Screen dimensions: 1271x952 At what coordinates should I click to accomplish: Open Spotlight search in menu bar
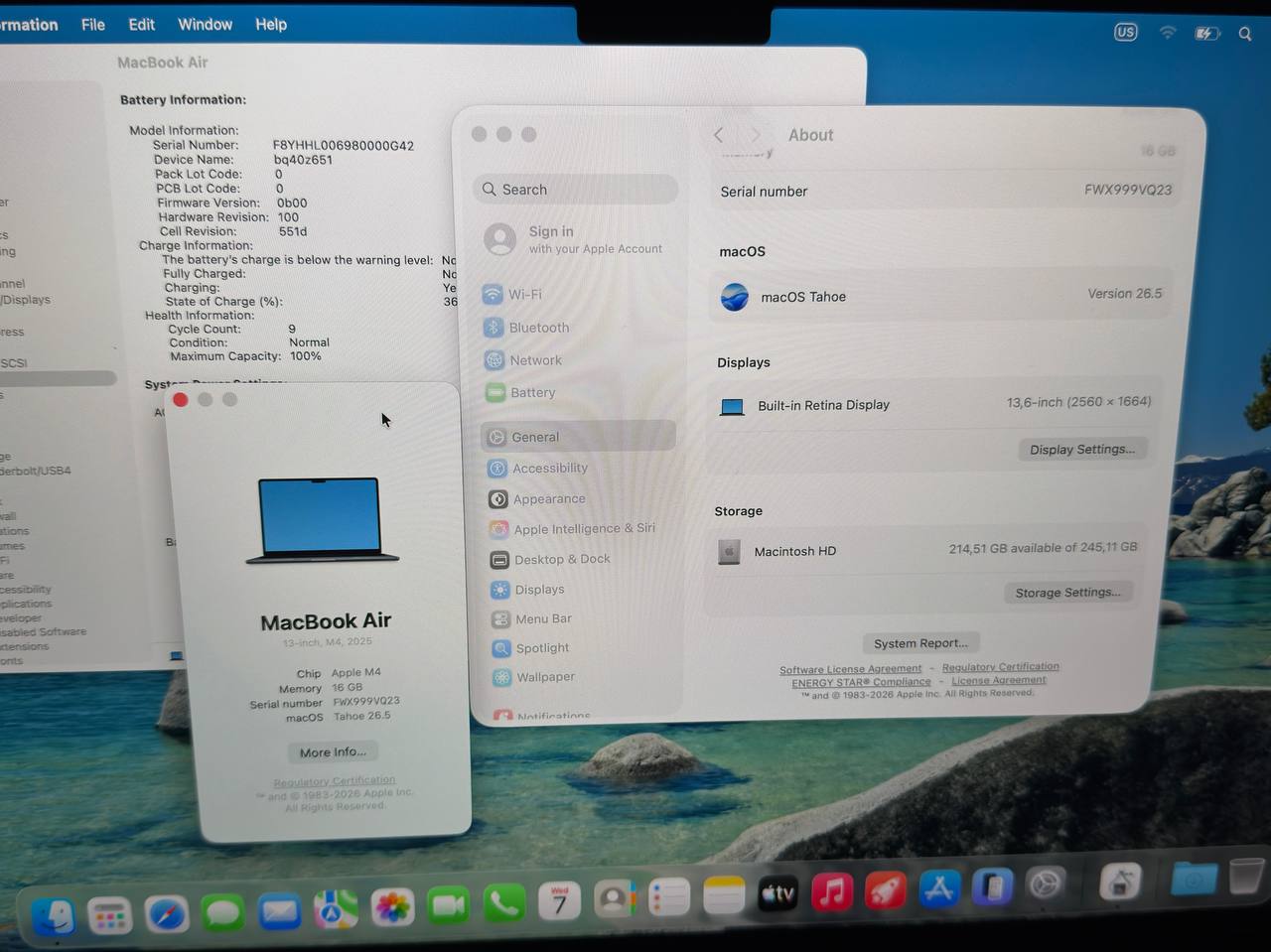(1245, 34)
